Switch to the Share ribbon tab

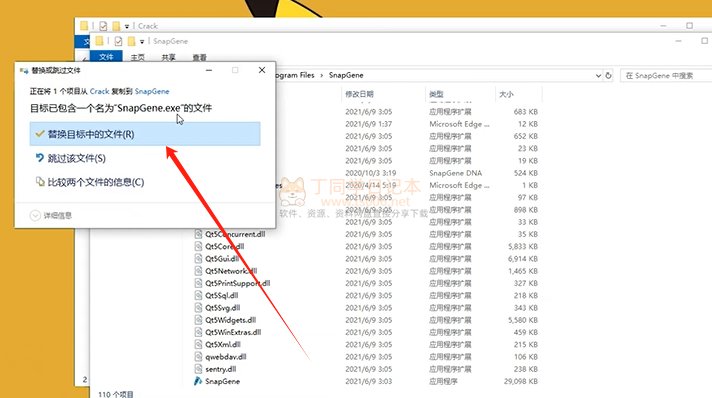[168, 57]
